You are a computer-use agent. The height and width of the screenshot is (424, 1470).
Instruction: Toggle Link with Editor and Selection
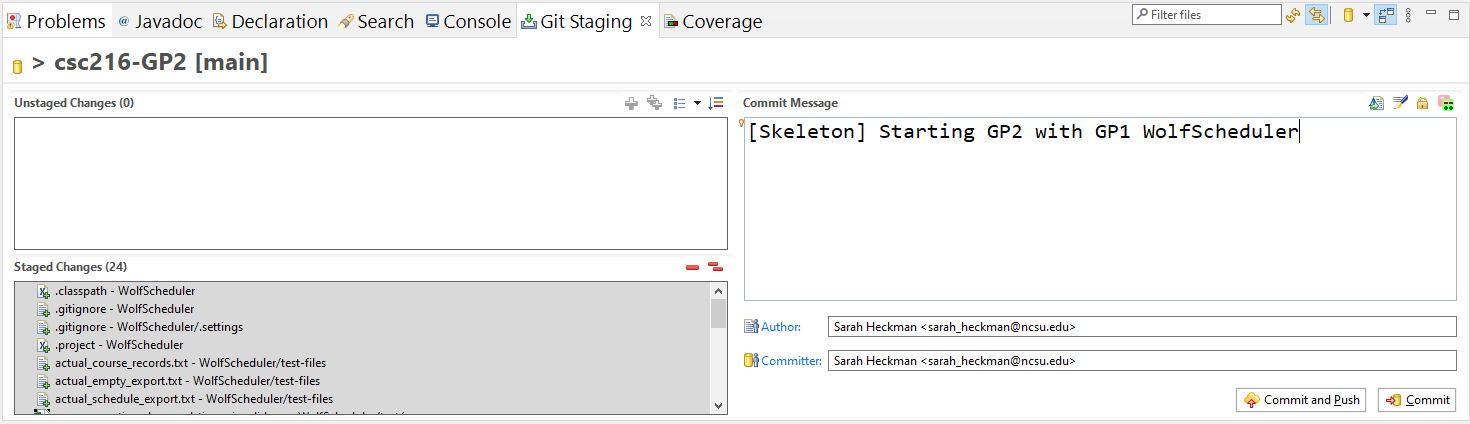pyautogui.click(x=1317, y=15)
